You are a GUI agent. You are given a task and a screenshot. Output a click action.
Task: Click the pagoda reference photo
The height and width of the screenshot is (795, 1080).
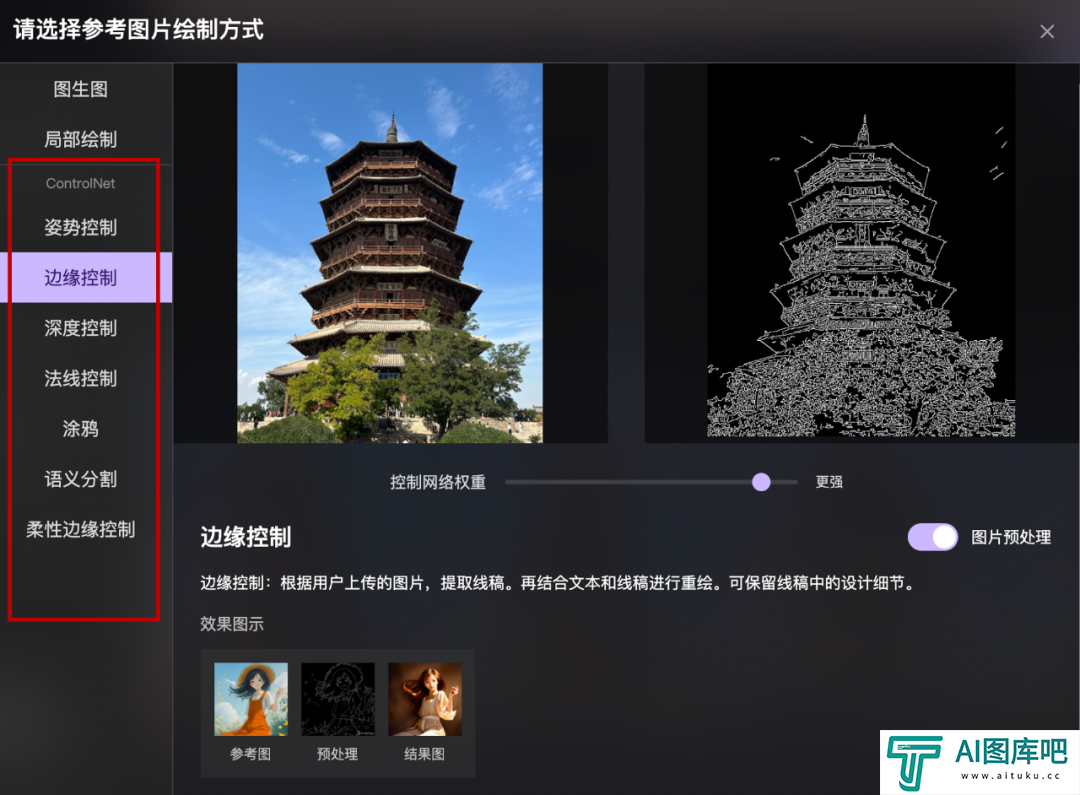[x=390, y=252]
